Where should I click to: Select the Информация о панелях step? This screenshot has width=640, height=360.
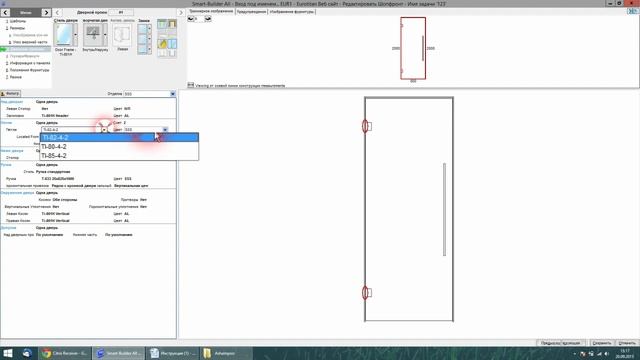click(29, 63)
